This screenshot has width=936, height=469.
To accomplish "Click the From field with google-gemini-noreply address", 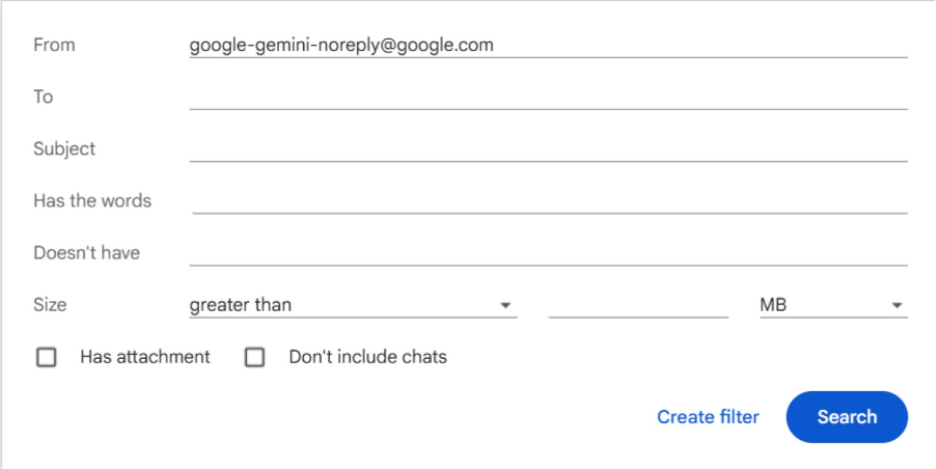I will (x=547, y=45).
